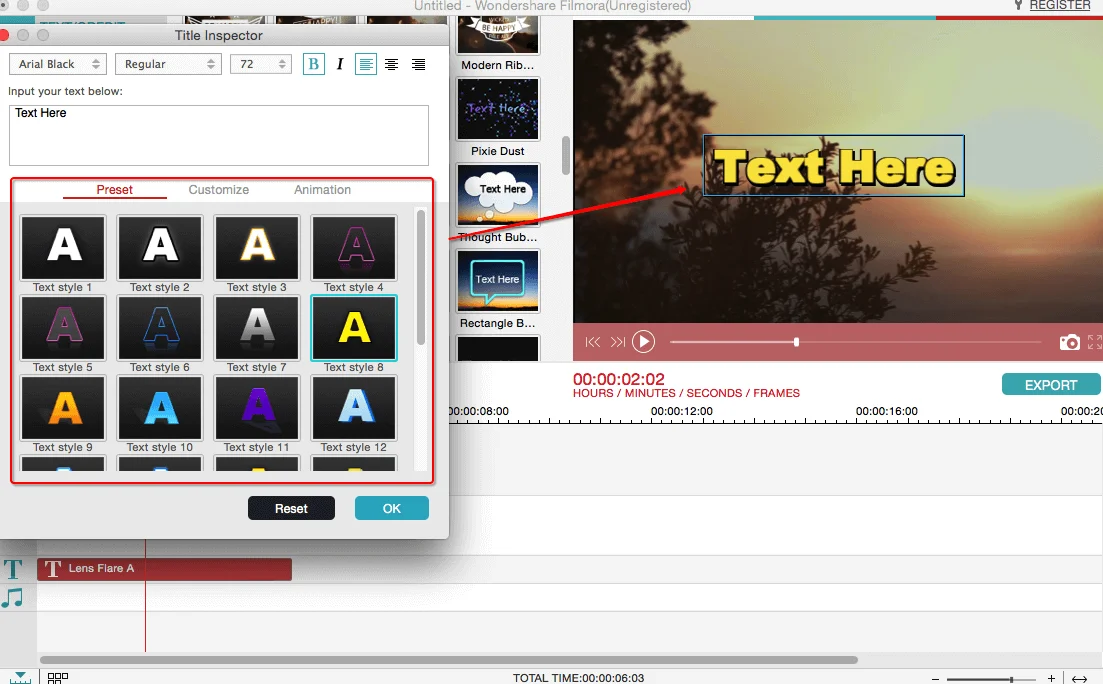Open the REGISTER link

[x=1059, y=6]
